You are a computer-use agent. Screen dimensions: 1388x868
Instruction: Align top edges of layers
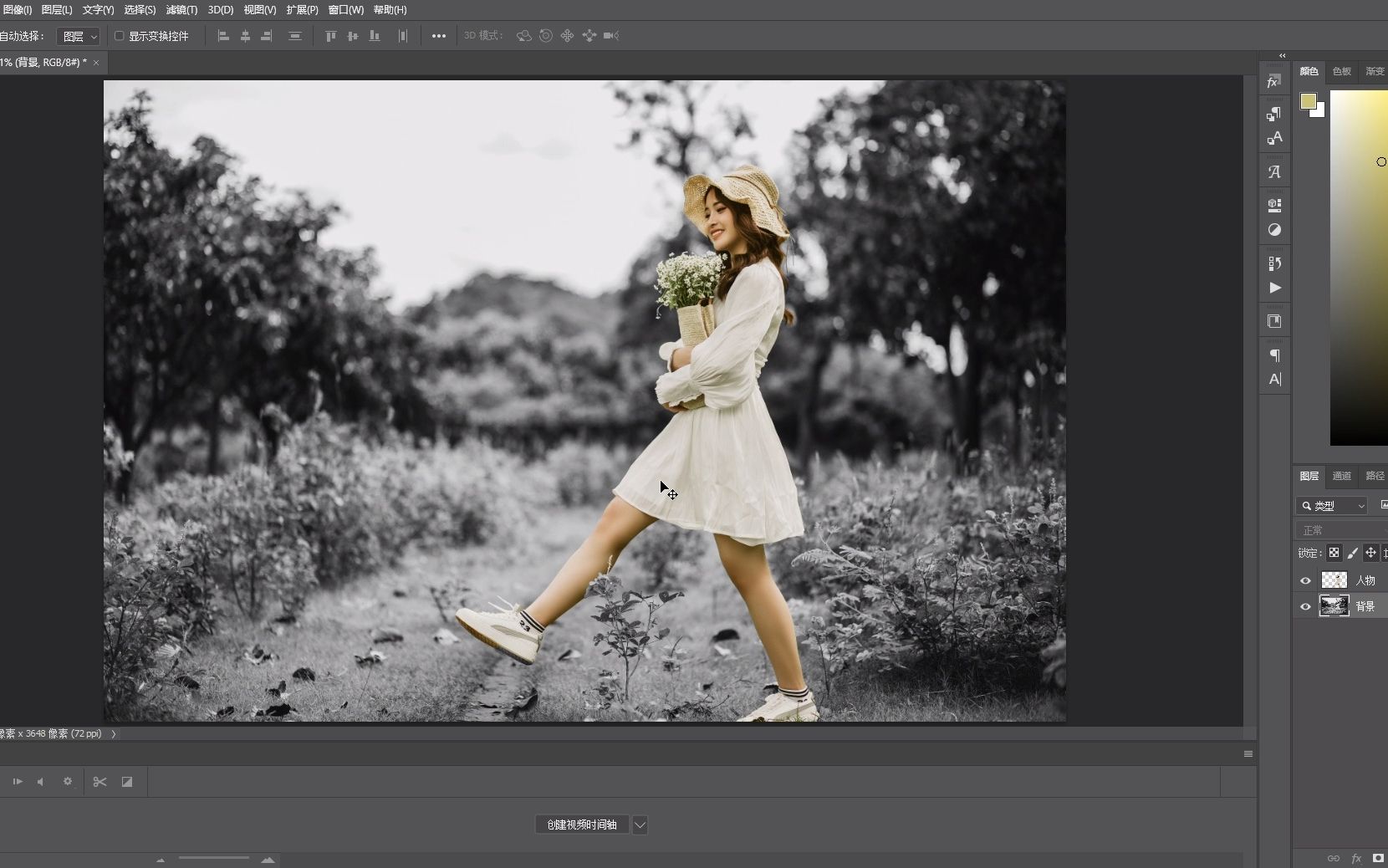331,36
